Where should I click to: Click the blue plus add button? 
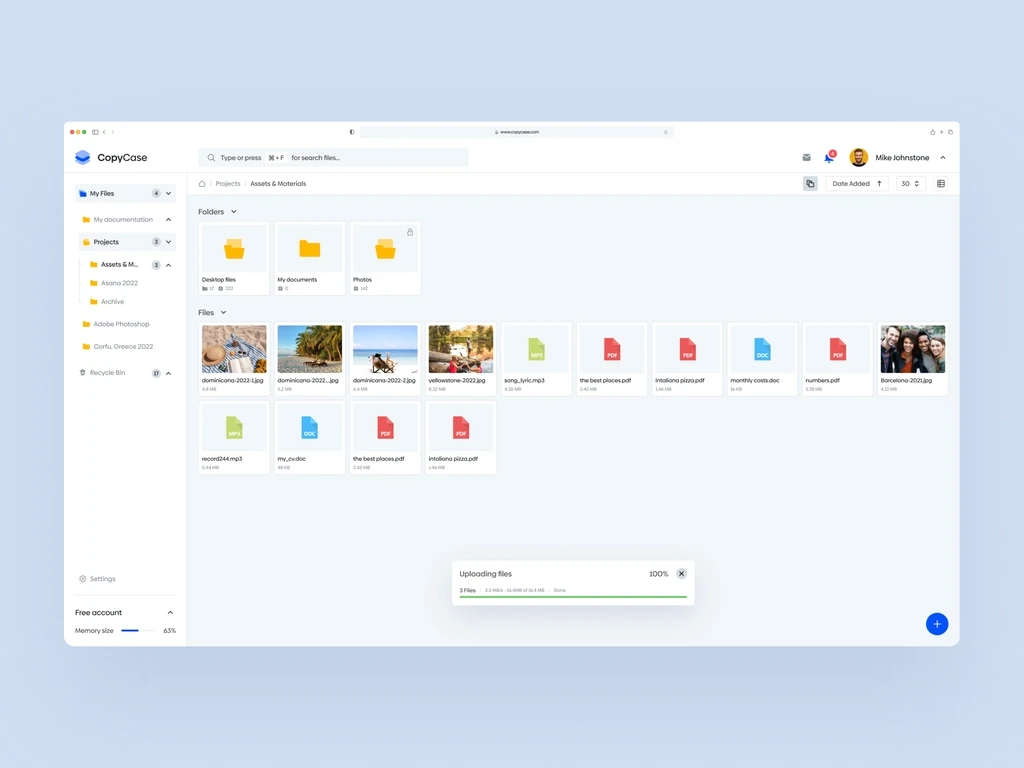coord(936,624)
